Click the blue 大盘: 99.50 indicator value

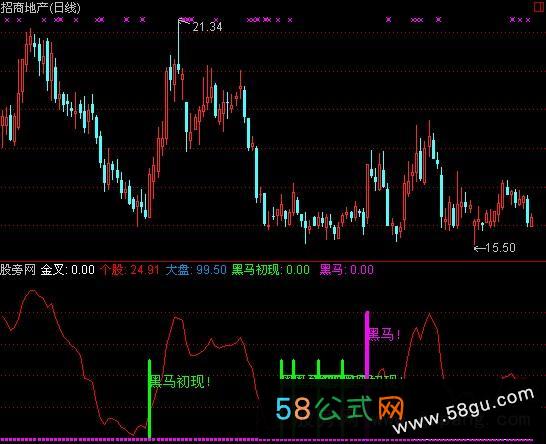[x=196, y=270]
